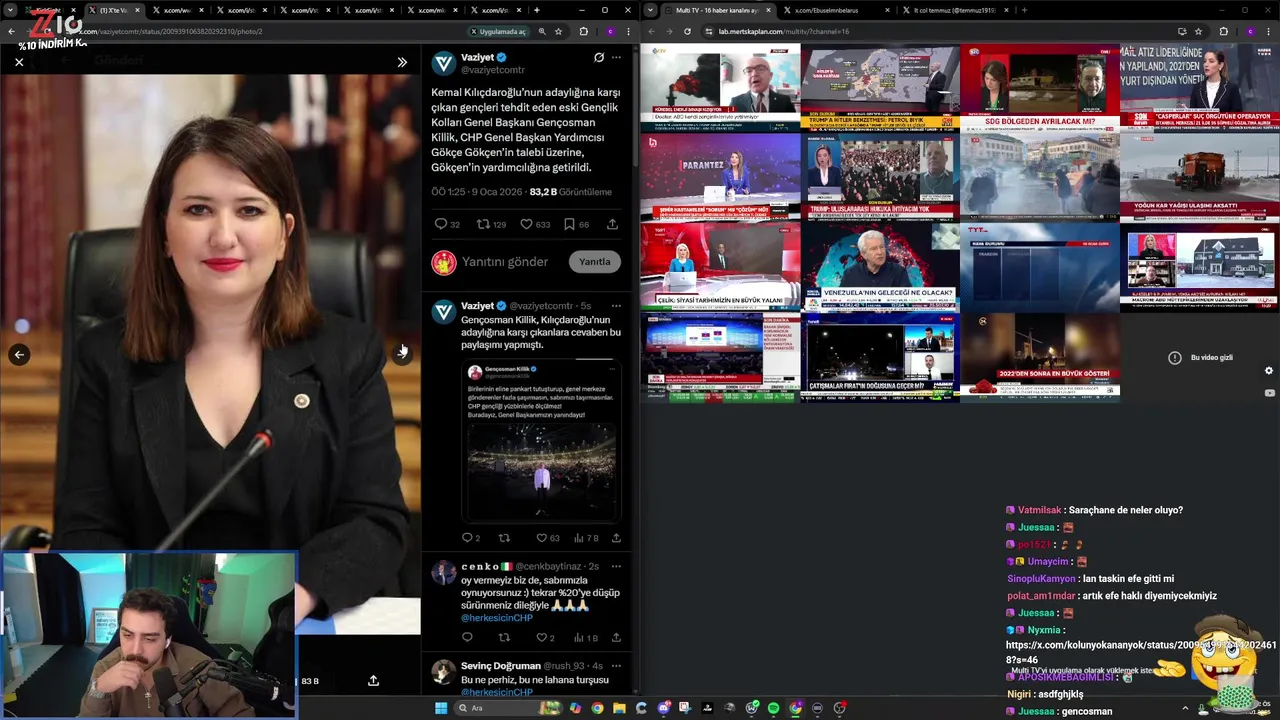This screenshot has width=1280, height=720.
Task: Open cenko user avatar
Action: coord(444,573)
